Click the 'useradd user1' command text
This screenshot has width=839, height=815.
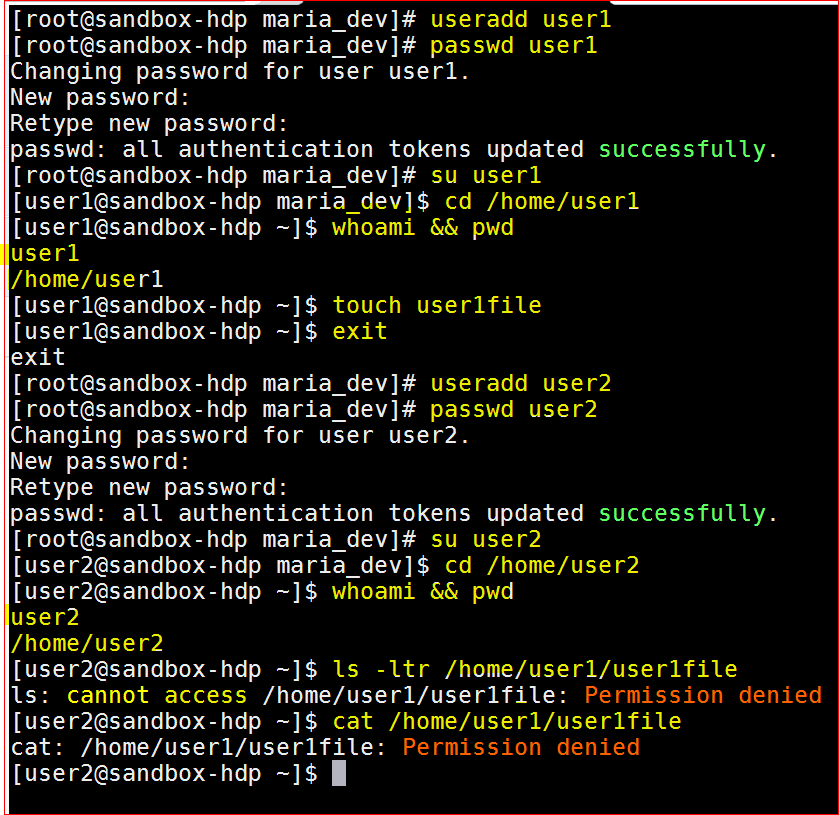click(x=521, y=20)
